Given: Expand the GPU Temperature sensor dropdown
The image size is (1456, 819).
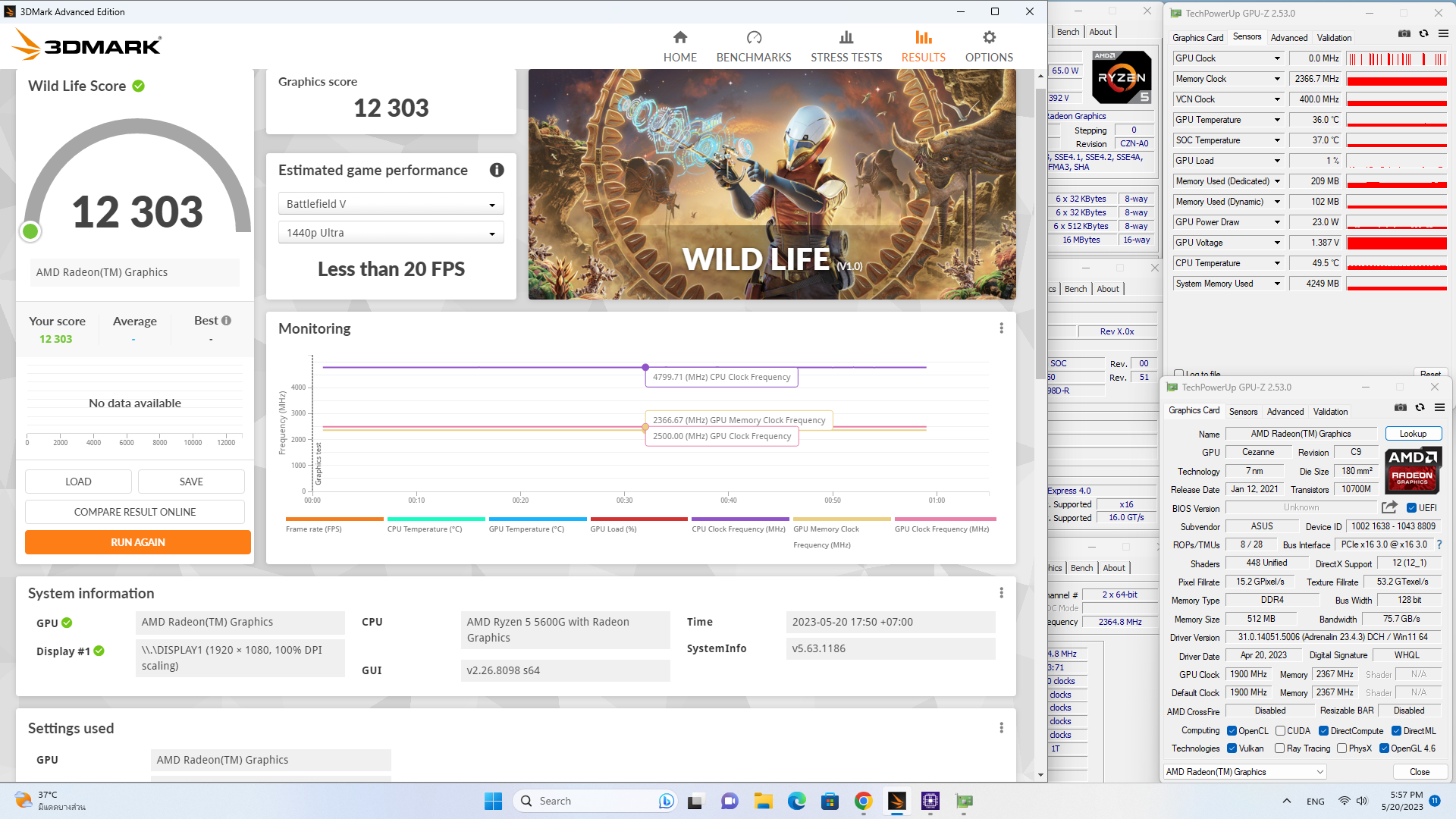Looking at the screenshot, I should point(1277,120).
